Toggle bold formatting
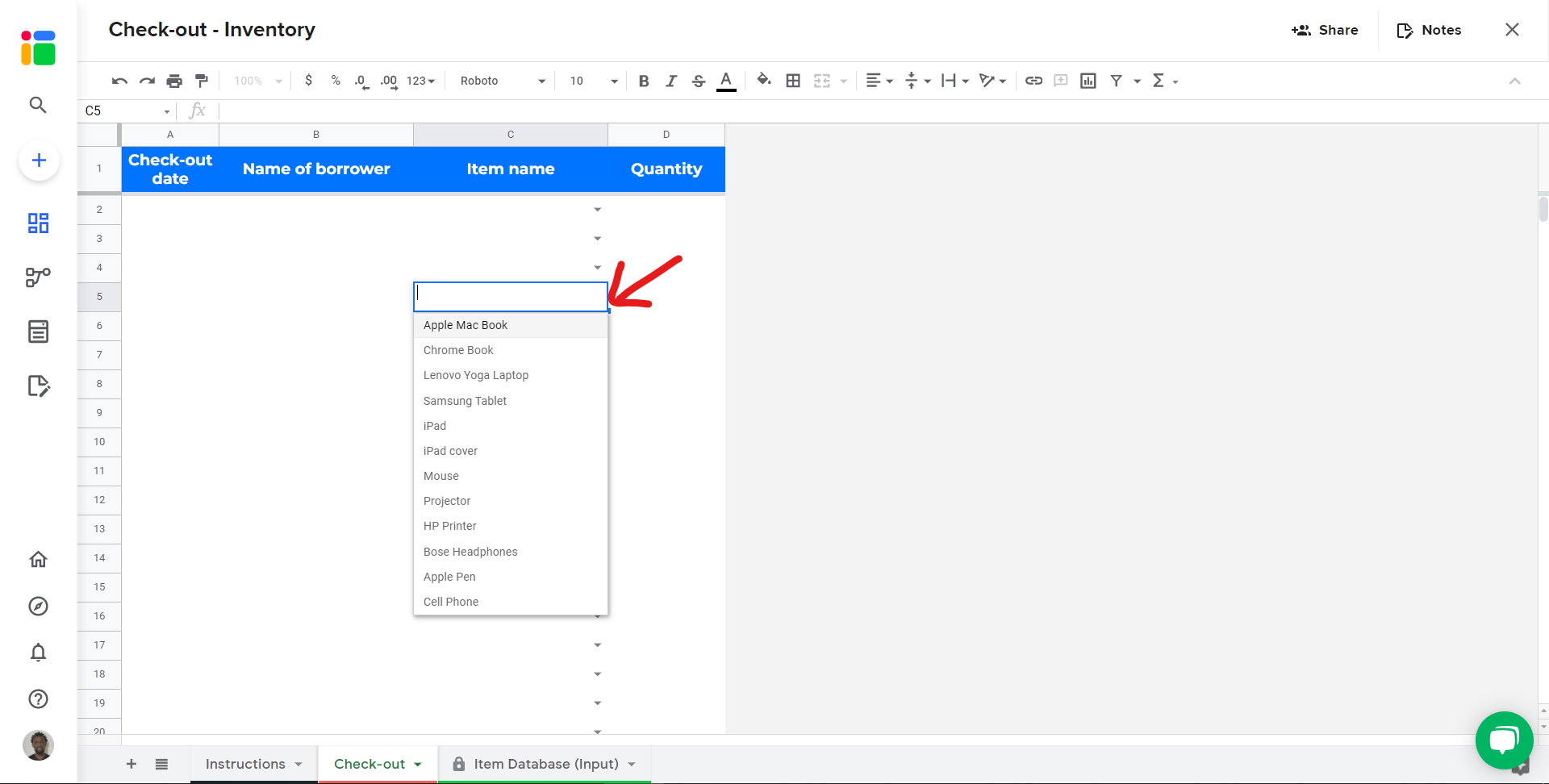Viewport: 1549px width, 784px height. 644,81
